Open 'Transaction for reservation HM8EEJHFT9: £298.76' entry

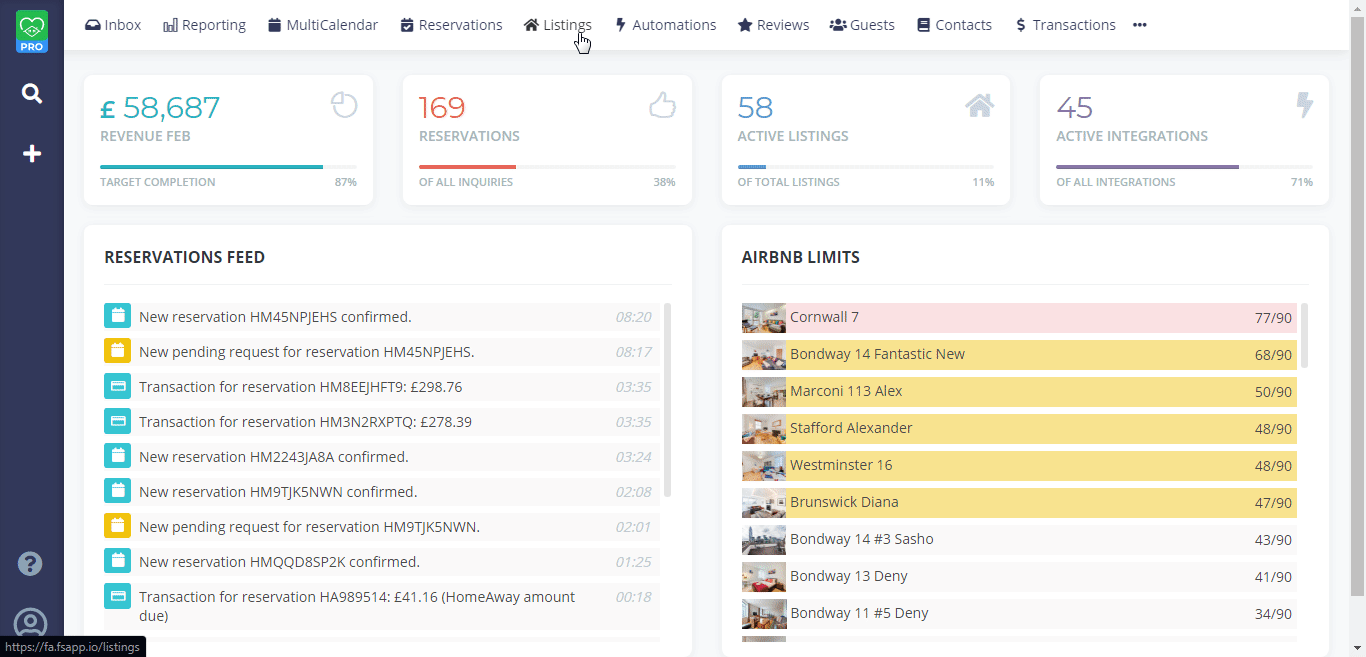pos(300,387)
